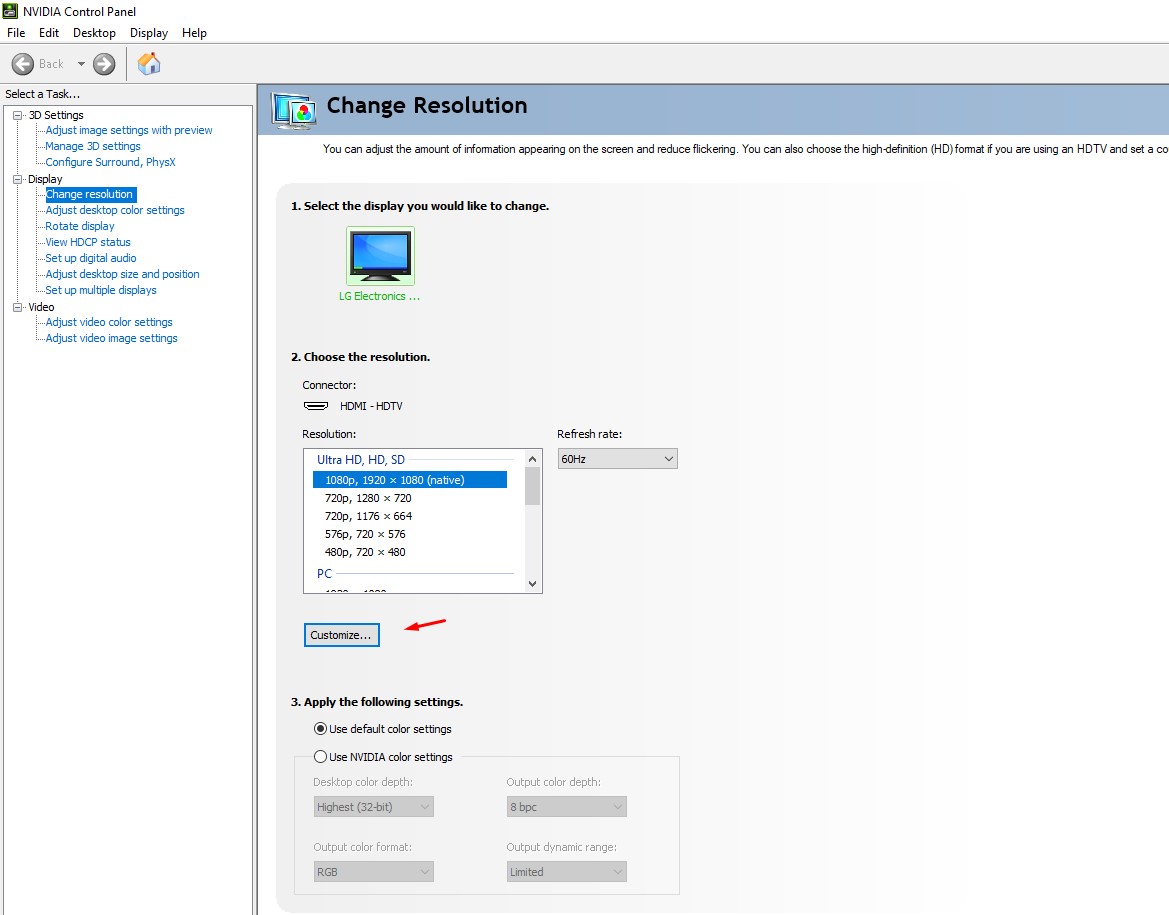1169x915 pixels.
Task: Click the Change Resolution header icon
Action: pyautogui.click(x=294, y=111)
